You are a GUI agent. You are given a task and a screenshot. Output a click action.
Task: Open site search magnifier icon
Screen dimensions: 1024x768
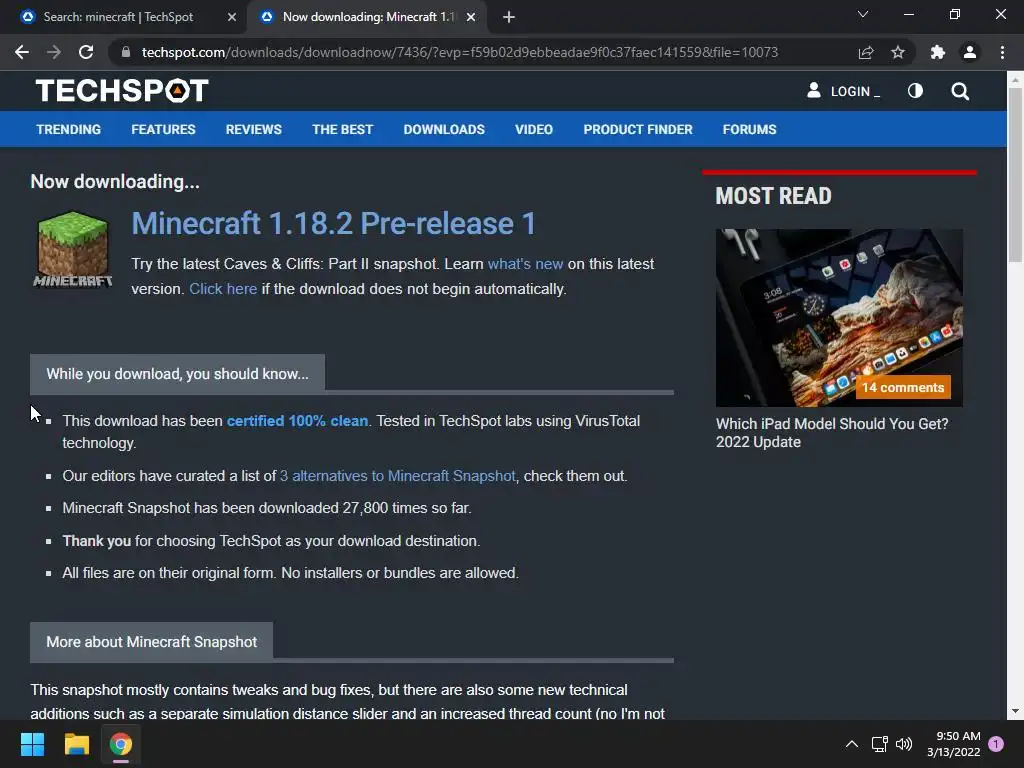[960, 91]
